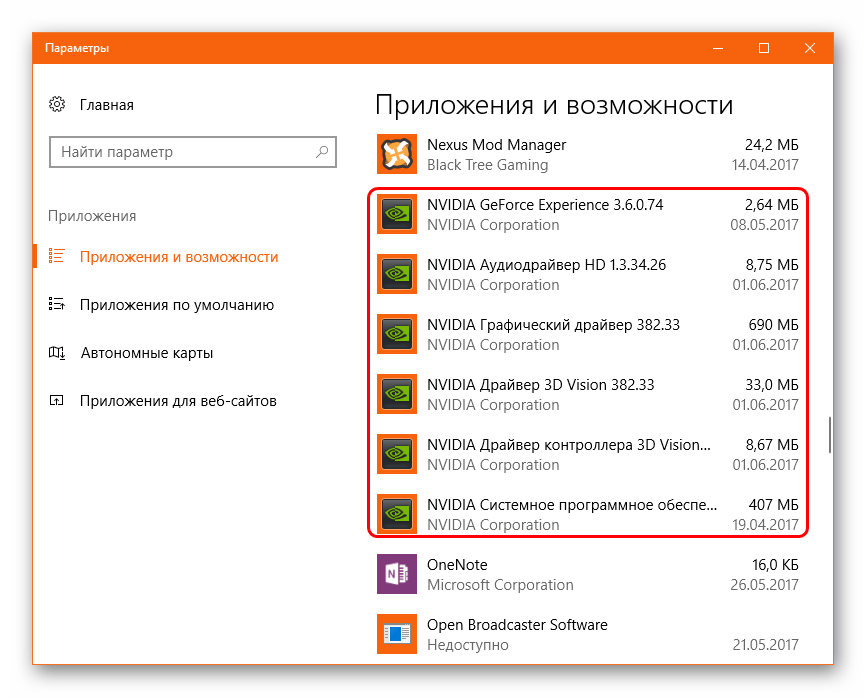
Task: Click the Open Broadcaster Software icon
Action: pyautogui.click(x=397, y=635)
